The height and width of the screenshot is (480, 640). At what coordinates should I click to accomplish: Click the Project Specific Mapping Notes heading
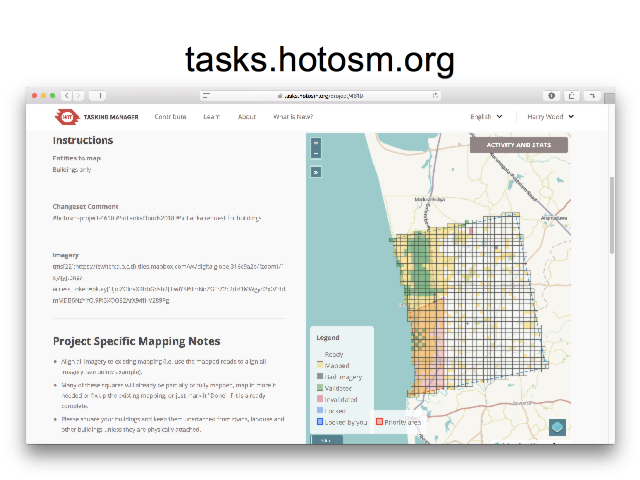pyautogui.click(x=136, y=341)
